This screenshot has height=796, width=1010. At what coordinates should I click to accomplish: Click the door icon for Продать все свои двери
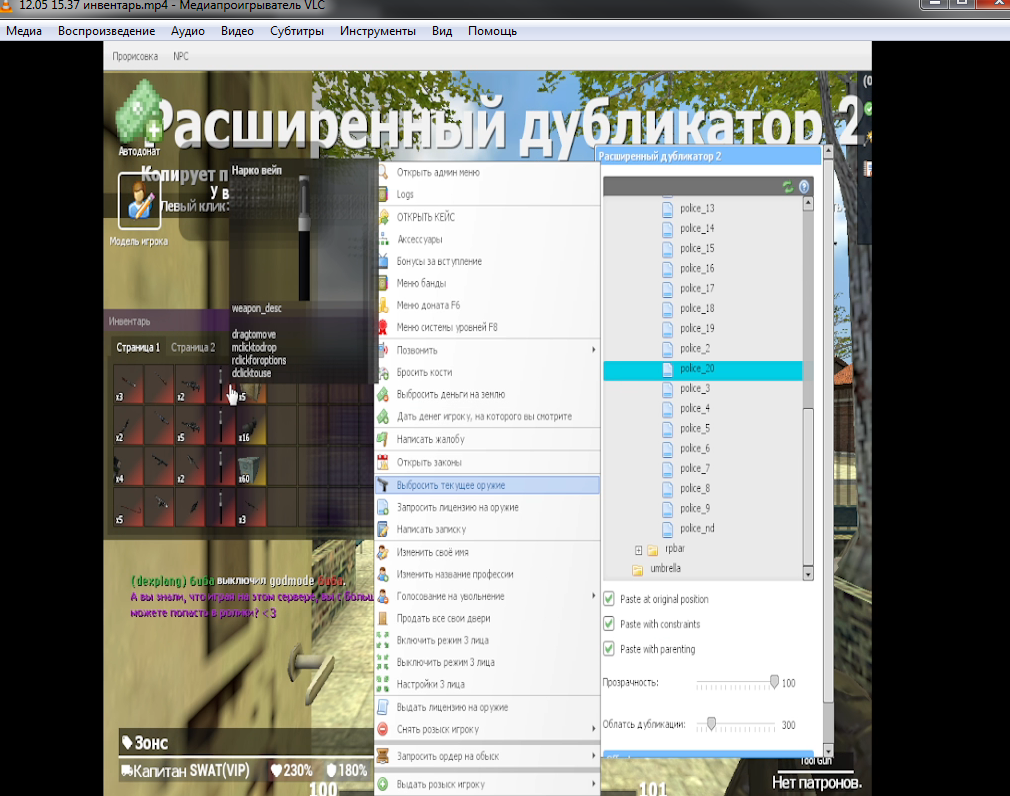tap(383, 618)
